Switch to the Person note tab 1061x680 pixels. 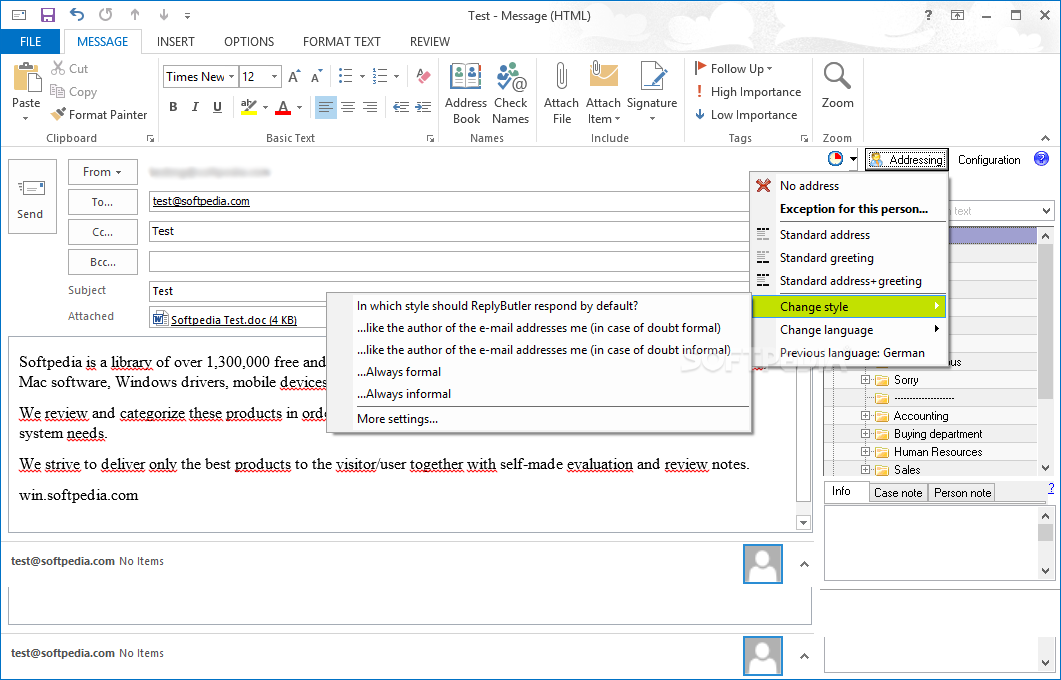tap(962, 493)
